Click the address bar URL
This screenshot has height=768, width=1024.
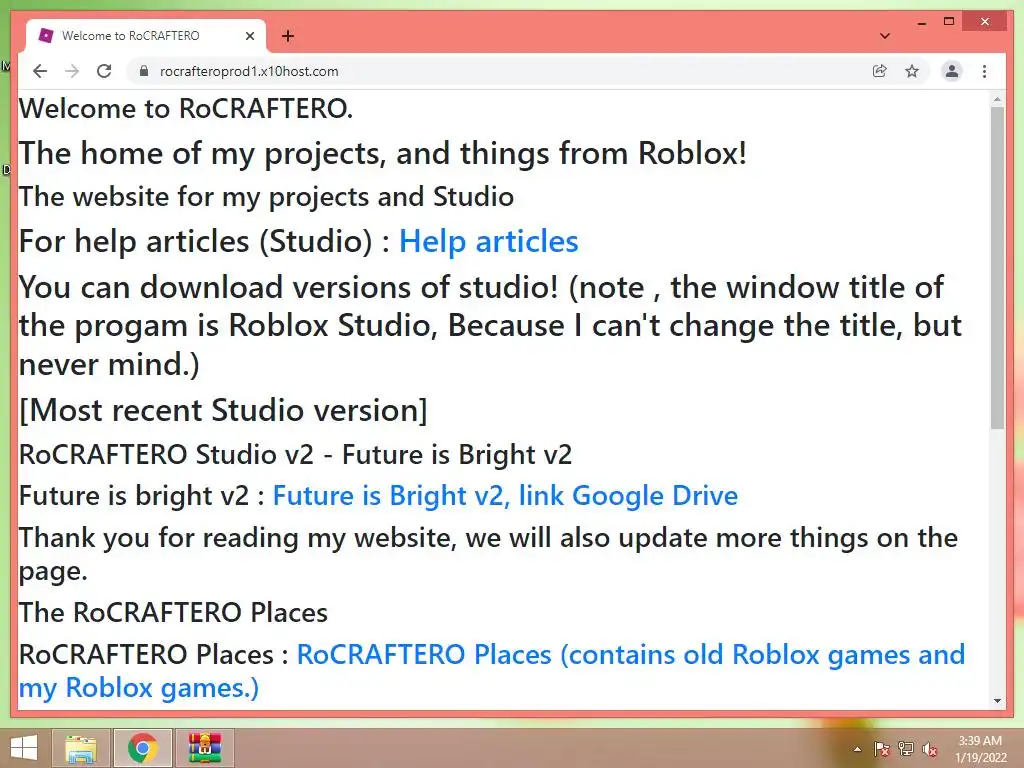click(249, 71)
